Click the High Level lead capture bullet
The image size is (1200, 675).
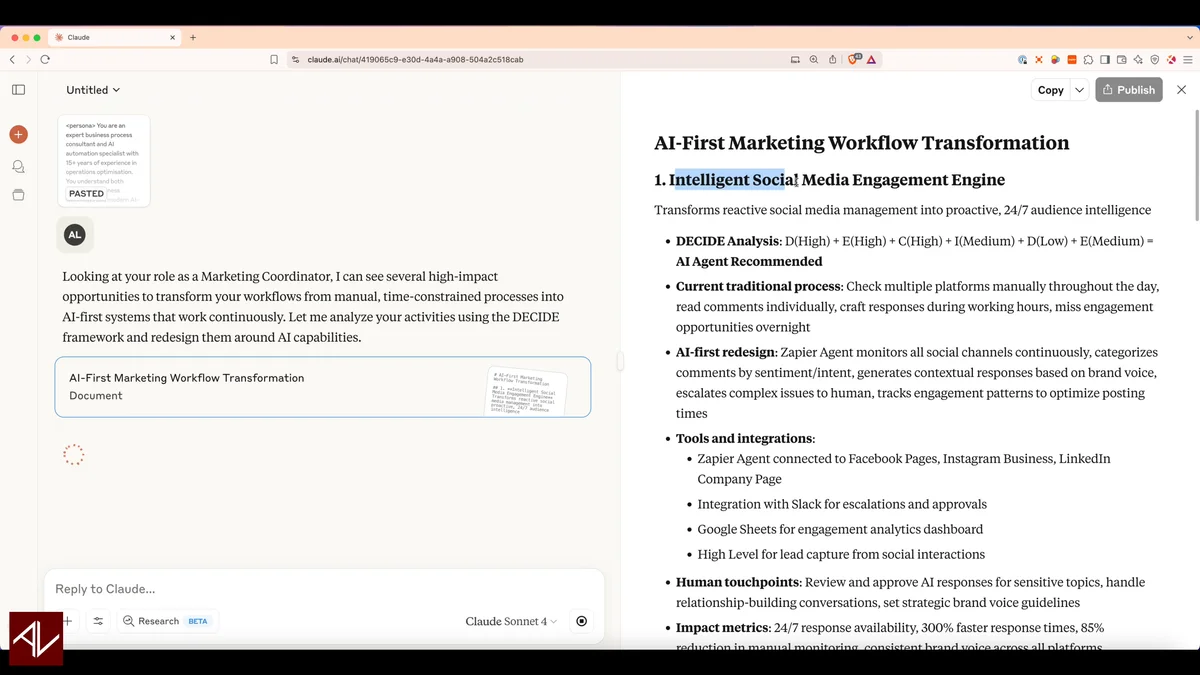click(x=841, y=554)
